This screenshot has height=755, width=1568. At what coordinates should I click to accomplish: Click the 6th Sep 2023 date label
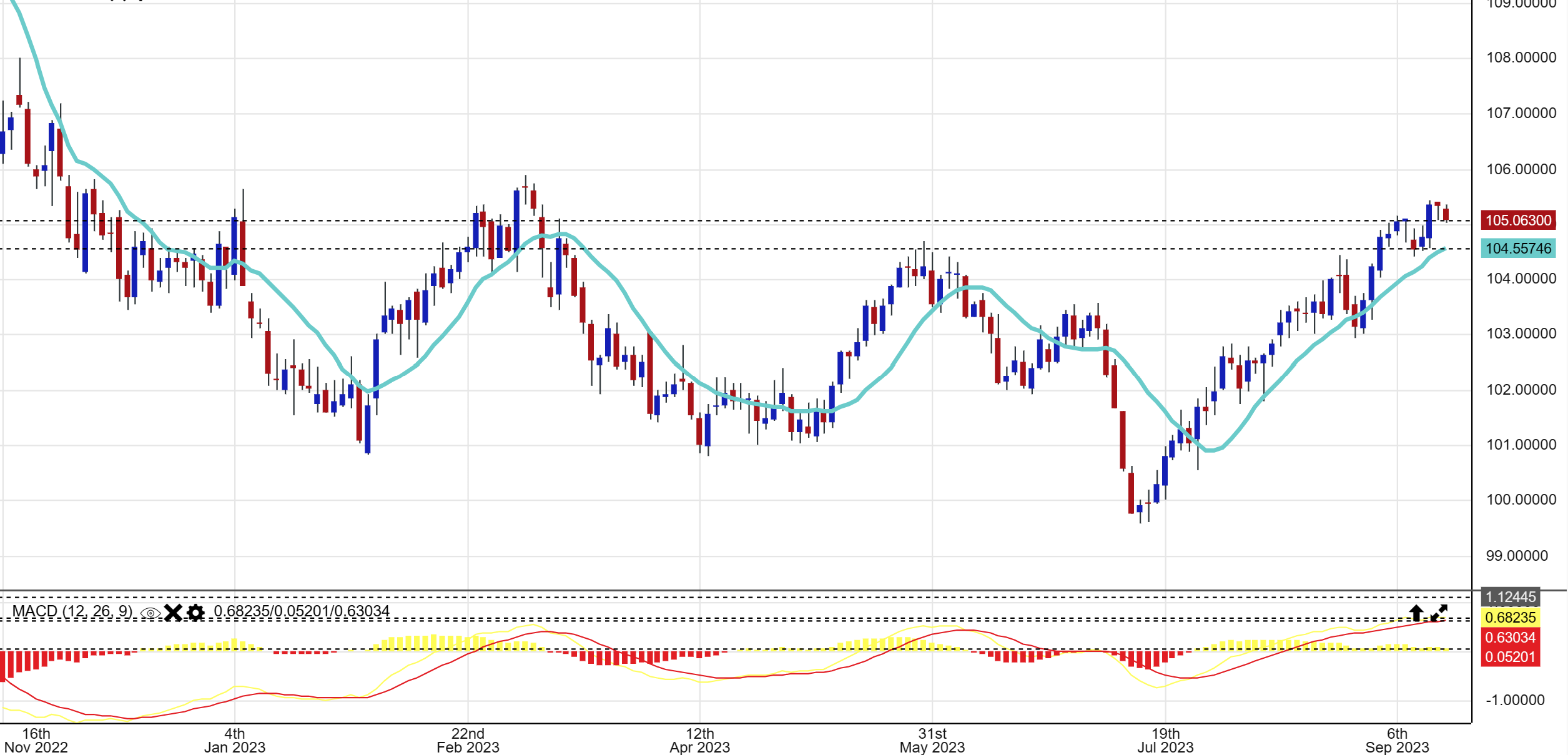click(1397, 740)
